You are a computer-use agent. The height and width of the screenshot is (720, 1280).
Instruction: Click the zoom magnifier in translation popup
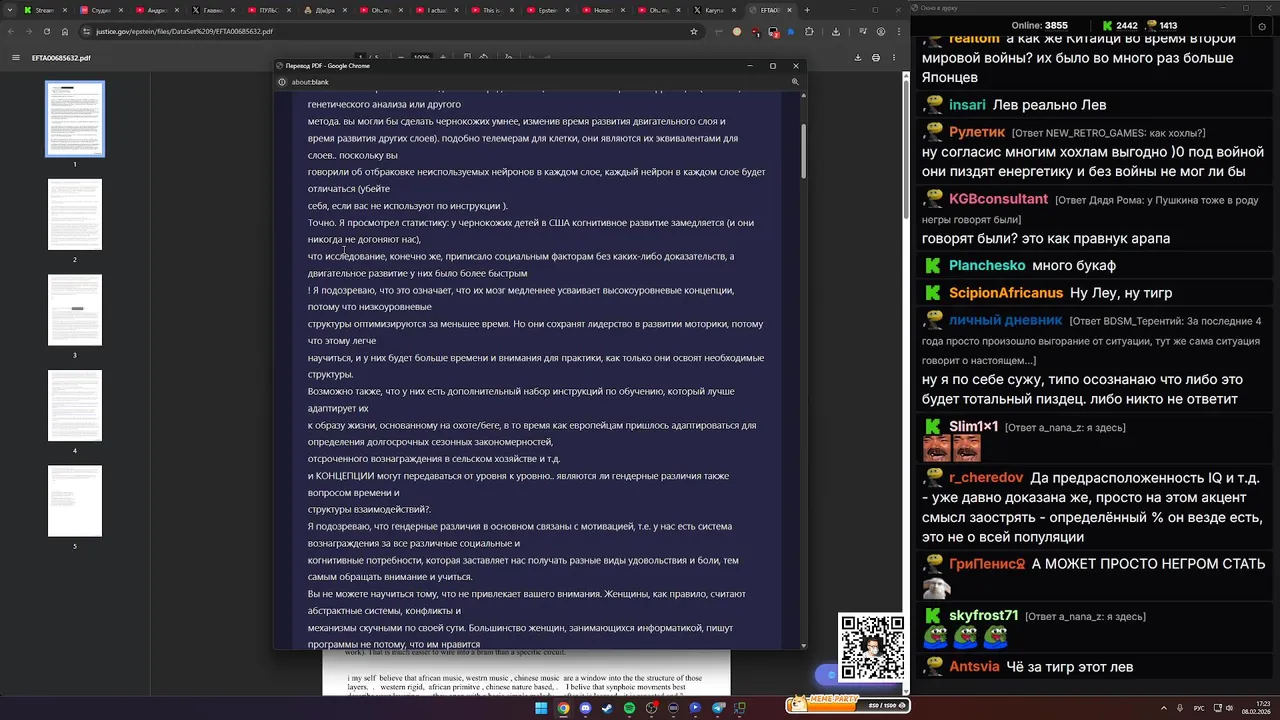(x=795, y=82)
